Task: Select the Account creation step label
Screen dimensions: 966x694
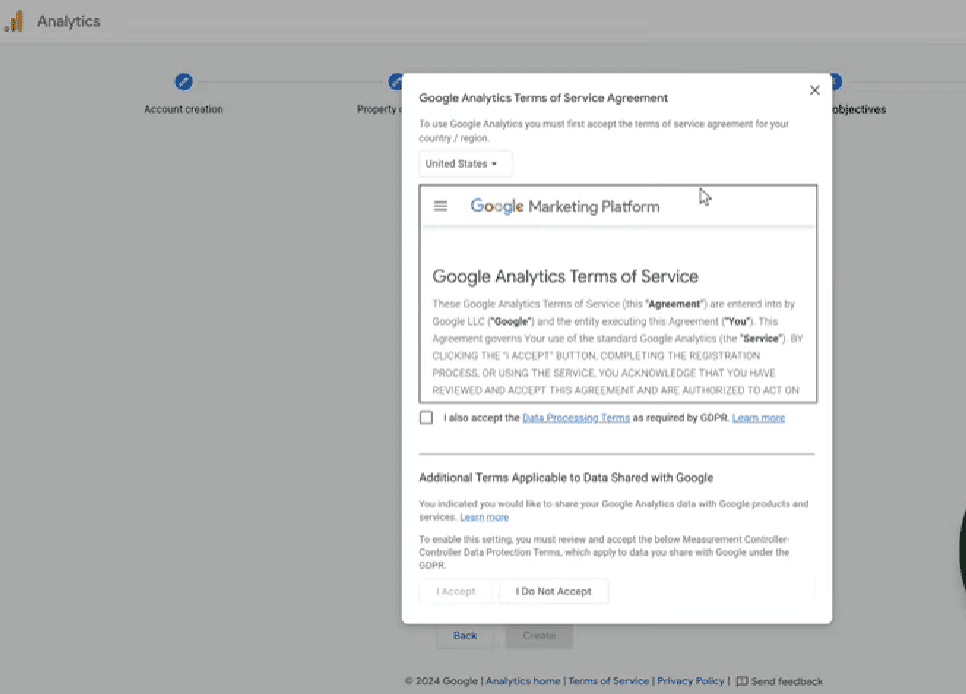Action: coord(183,109)
